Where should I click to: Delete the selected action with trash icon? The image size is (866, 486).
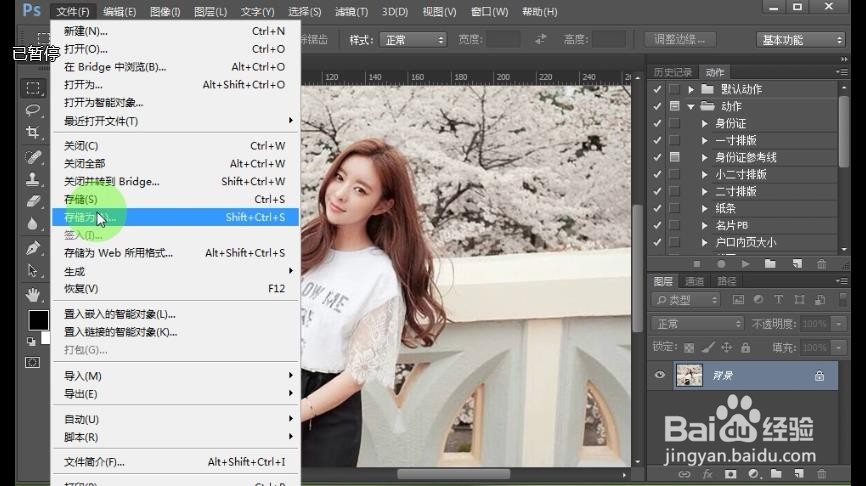coord(822,263)
